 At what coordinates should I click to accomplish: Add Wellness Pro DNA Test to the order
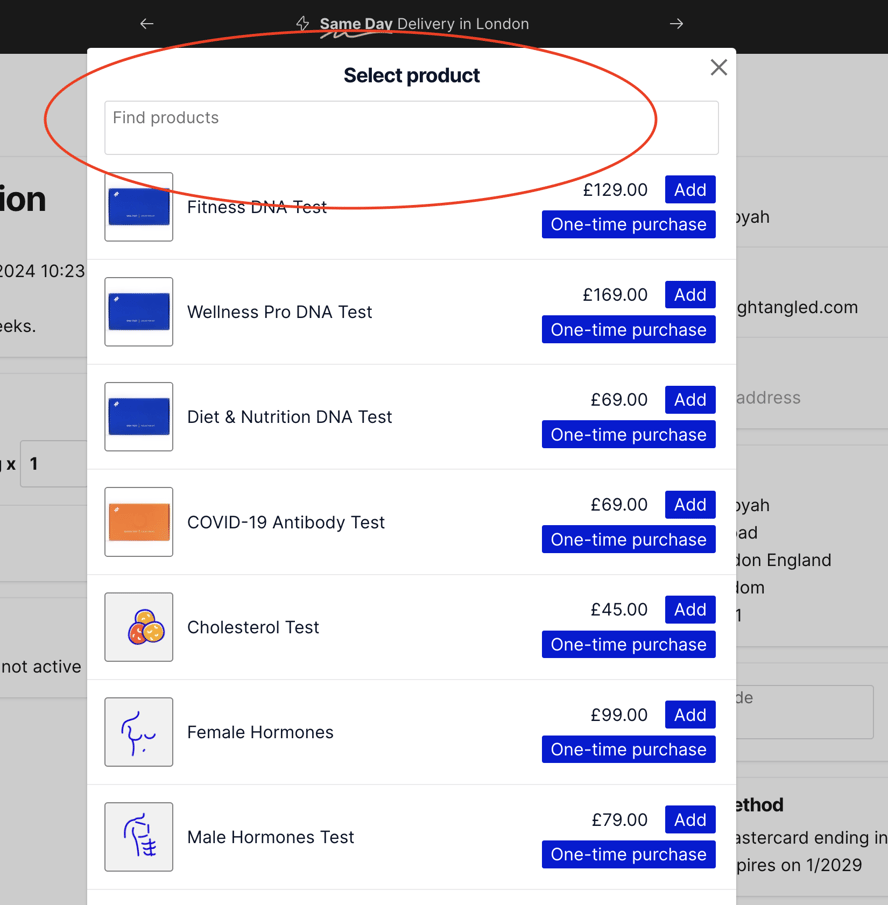tap(690, 294)
